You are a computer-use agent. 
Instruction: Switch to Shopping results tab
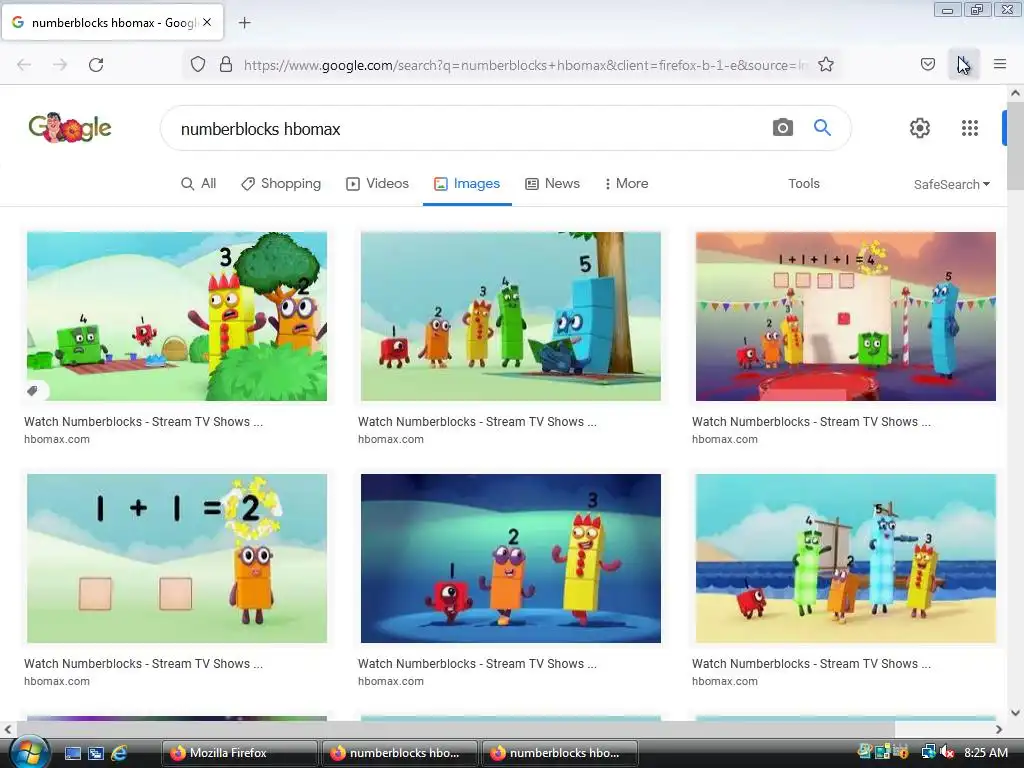281,184
